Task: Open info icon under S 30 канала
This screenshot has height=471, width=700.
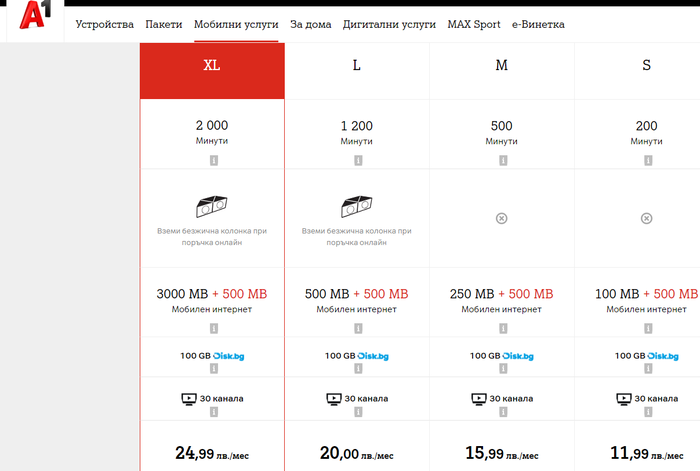Action: tap(648, 412)
